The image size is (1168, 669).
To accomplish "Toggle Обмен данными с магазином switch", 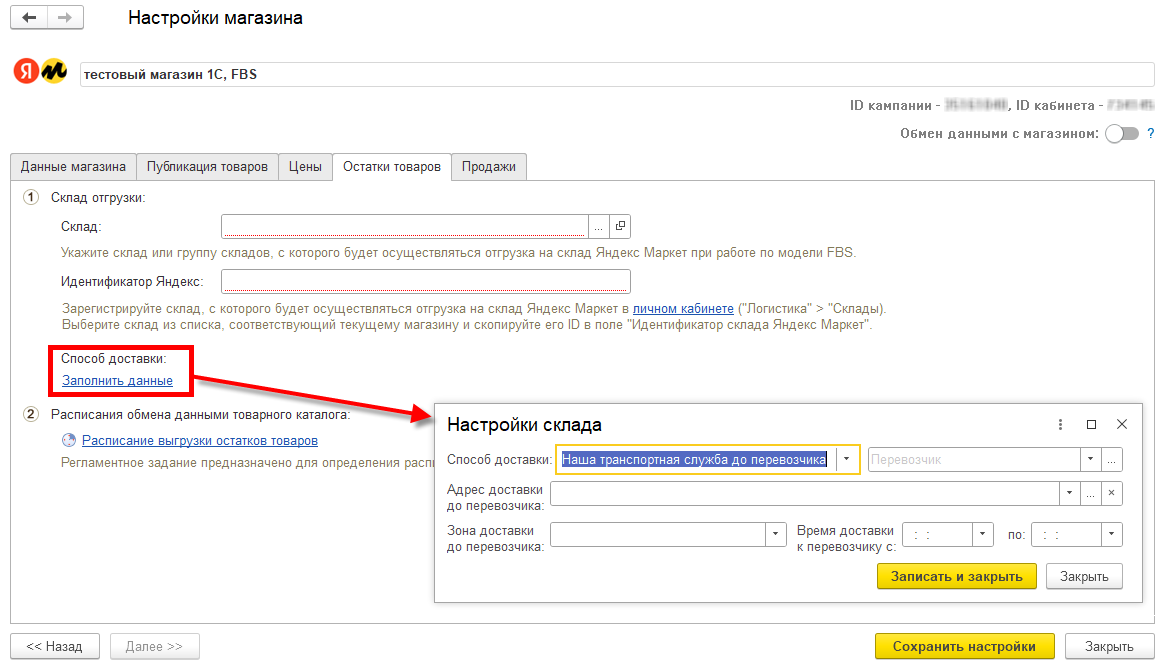I will click(x=1121, y=134).
